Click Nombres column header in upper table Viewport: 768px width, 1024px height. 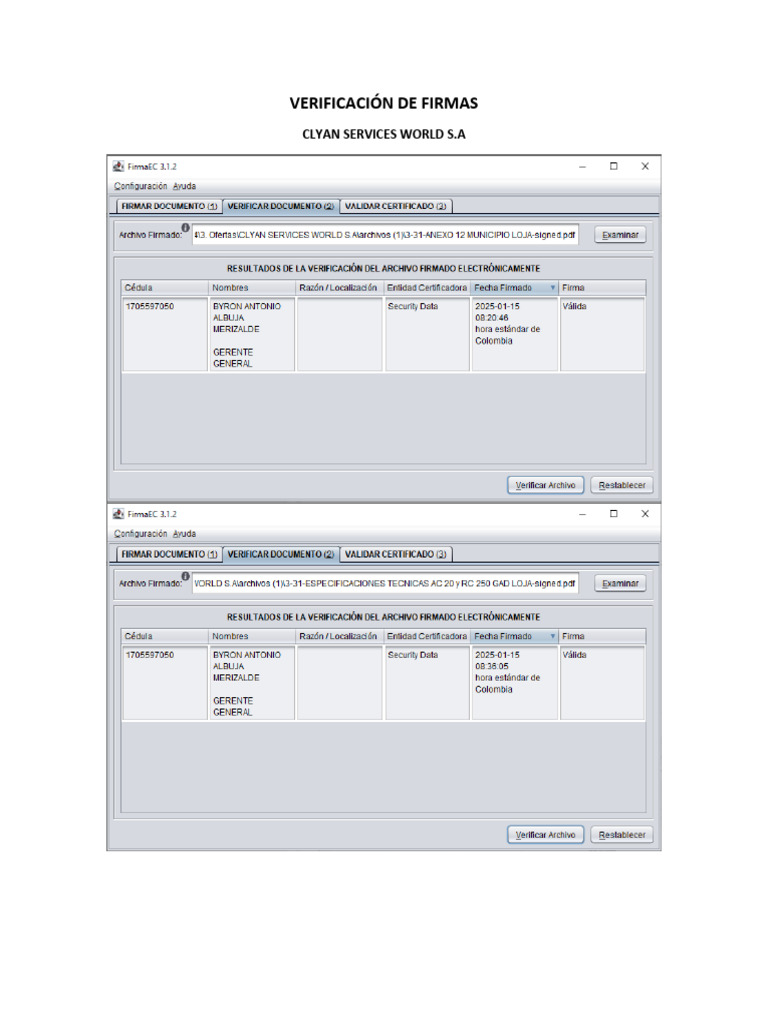[252, 288]
